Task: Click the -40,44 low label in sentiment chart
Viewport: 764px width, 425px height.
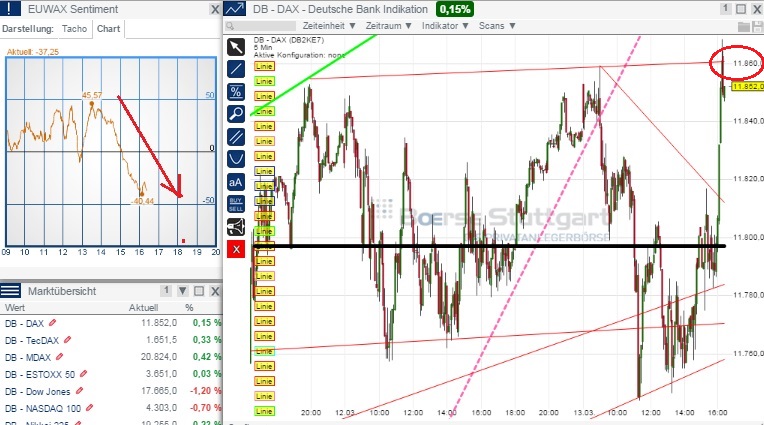Action: click(x=142, y=201)
